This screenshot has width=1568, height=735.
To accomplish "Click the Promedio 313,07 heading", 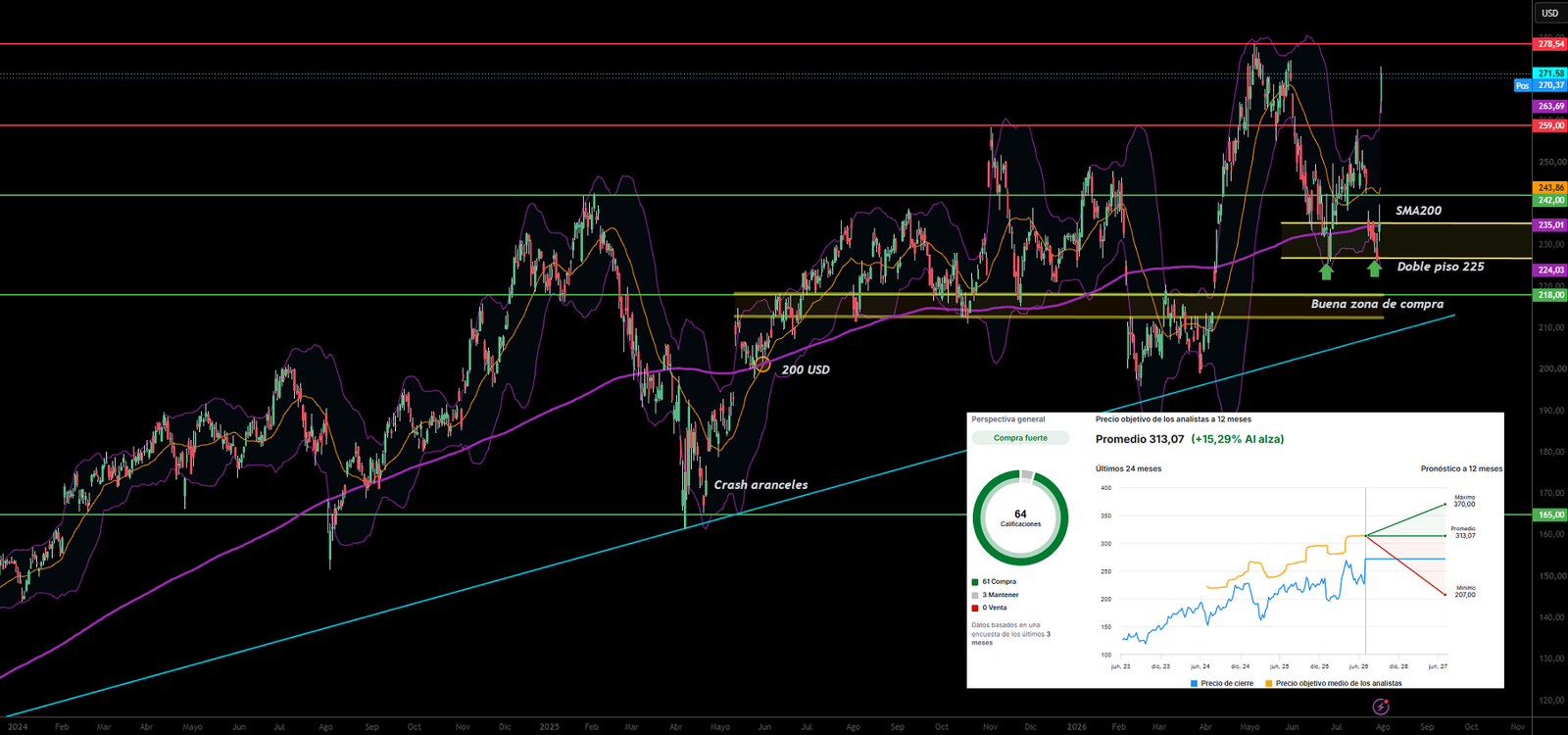I will point(1140,439).
